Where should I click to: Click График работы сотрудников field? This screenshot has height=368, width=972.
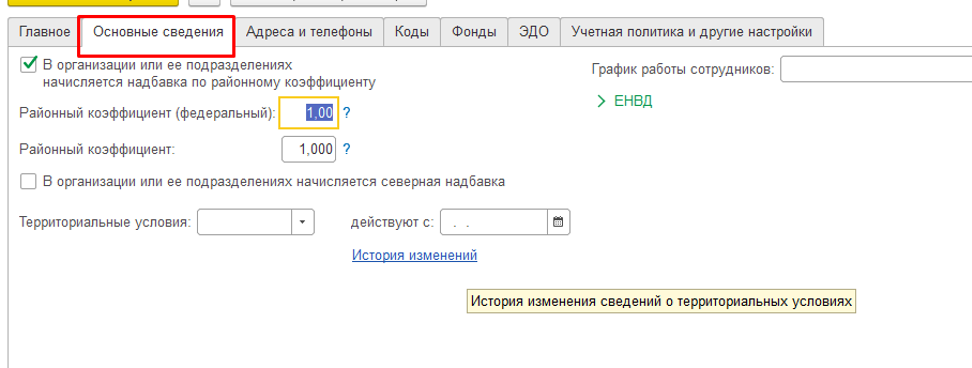pos(876,69)
